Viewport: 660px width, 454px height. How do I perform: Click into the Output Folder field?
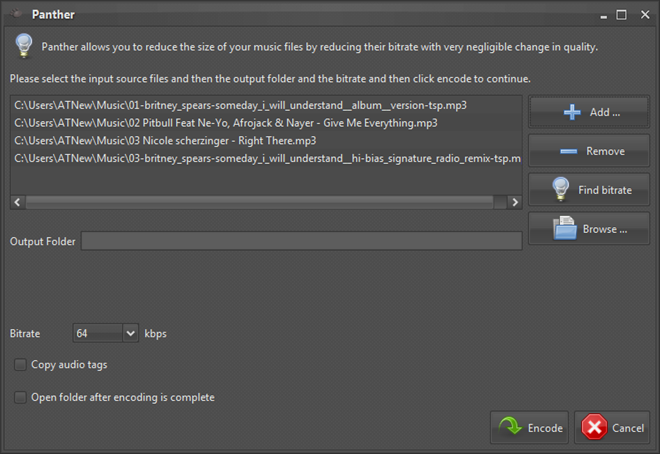tap(301, 241)
